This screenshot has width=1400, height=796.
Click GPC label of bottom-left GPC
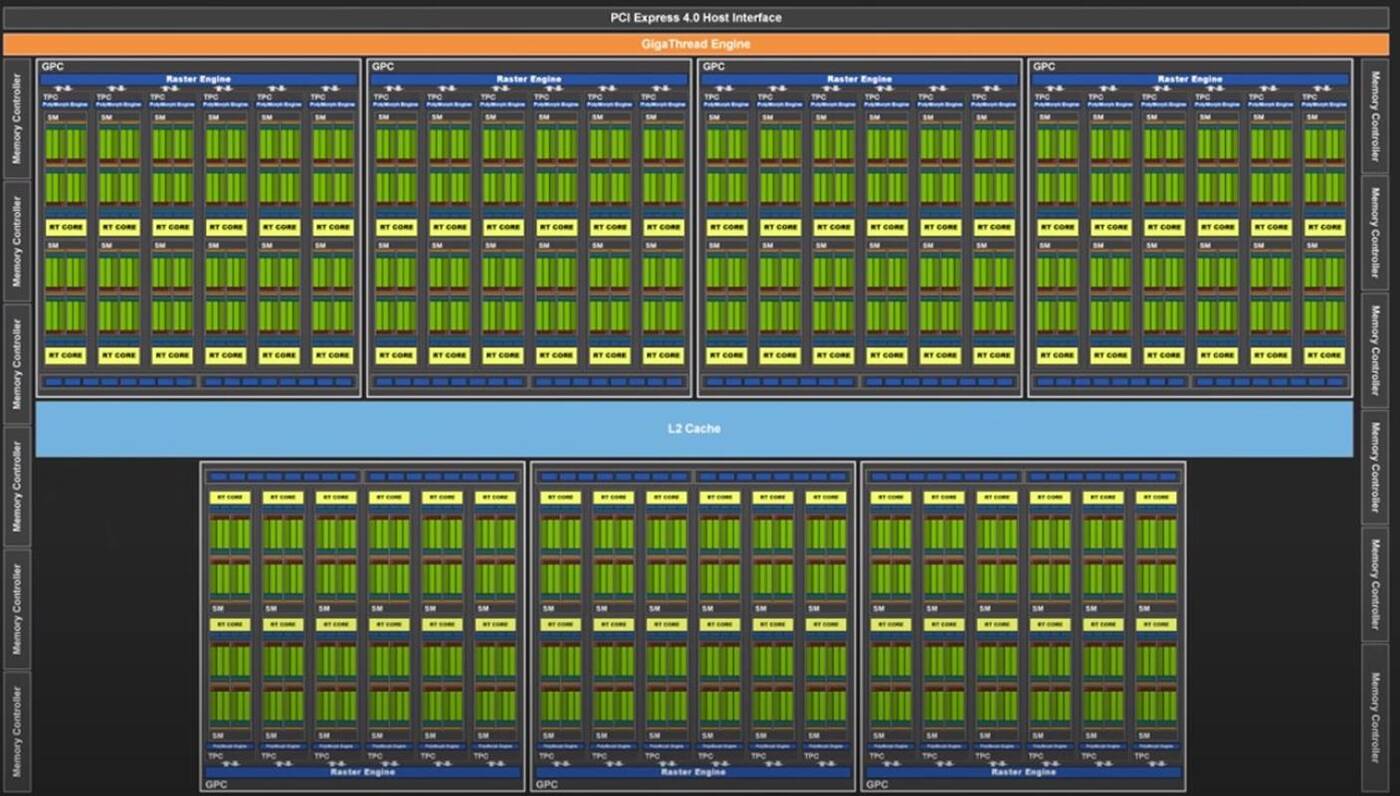[x=216, y=785]
